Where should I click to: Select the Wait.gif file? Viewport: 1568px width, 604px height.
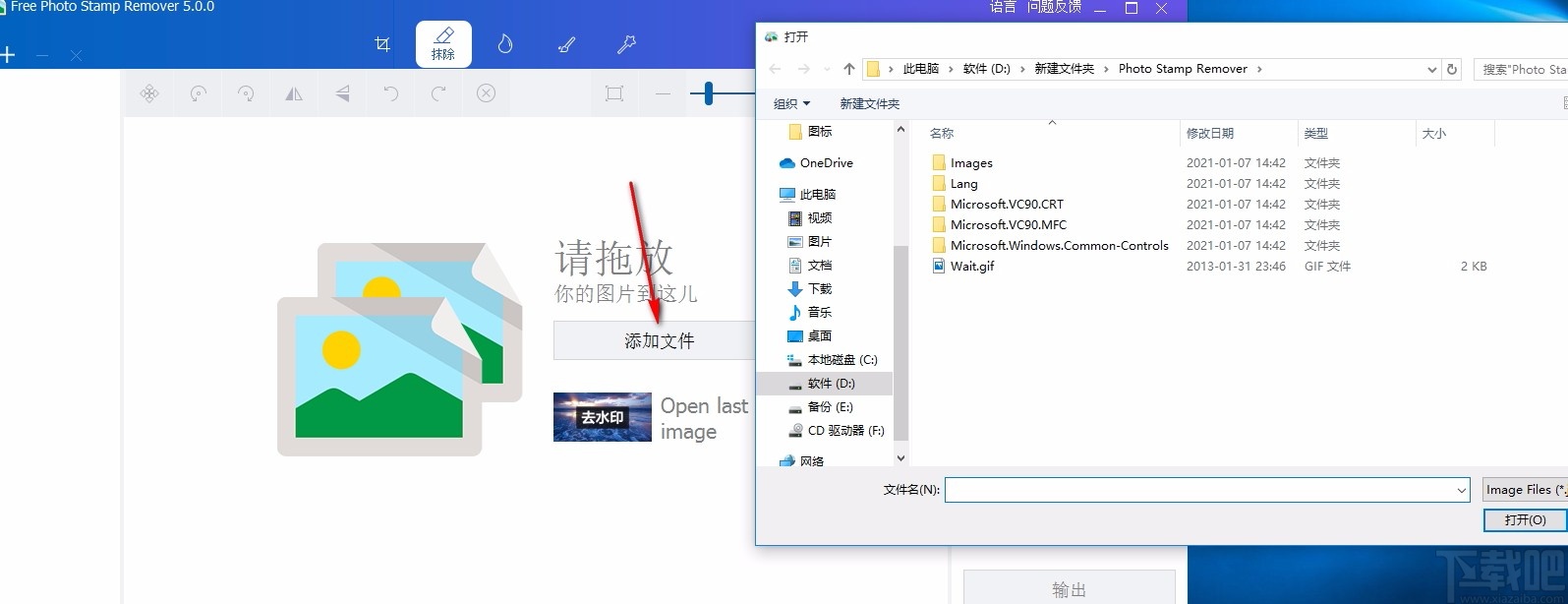(x=972, y=267)
